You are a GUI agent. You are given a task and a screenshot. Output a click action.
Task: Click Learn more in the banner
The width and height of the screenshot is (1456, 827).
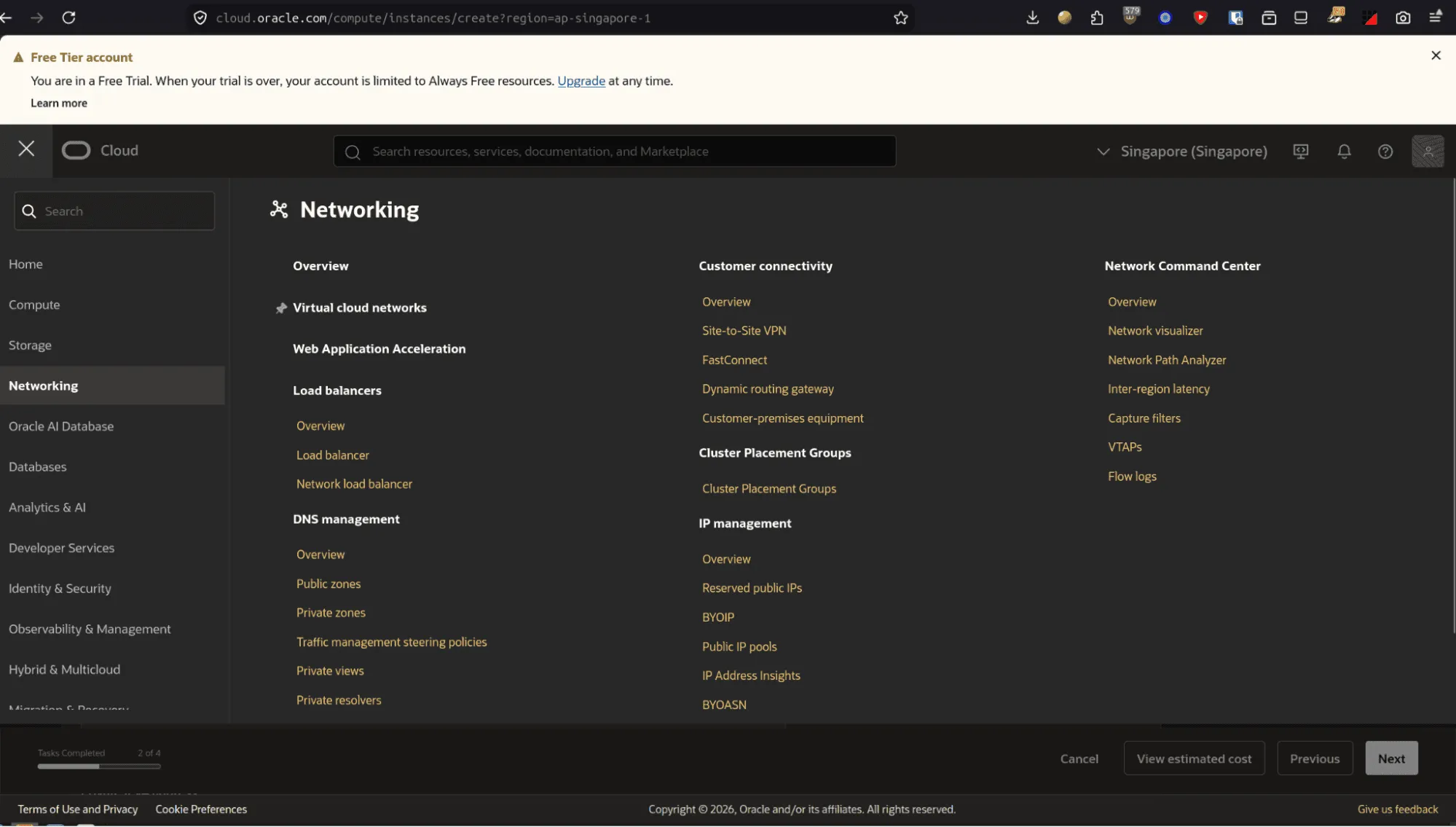pyautogui.click(x=59, y=103)
